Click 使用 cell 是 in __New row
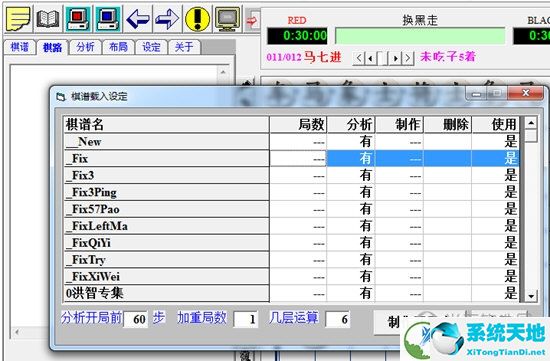Screen dimensions: 550x361 click(496, 142)
